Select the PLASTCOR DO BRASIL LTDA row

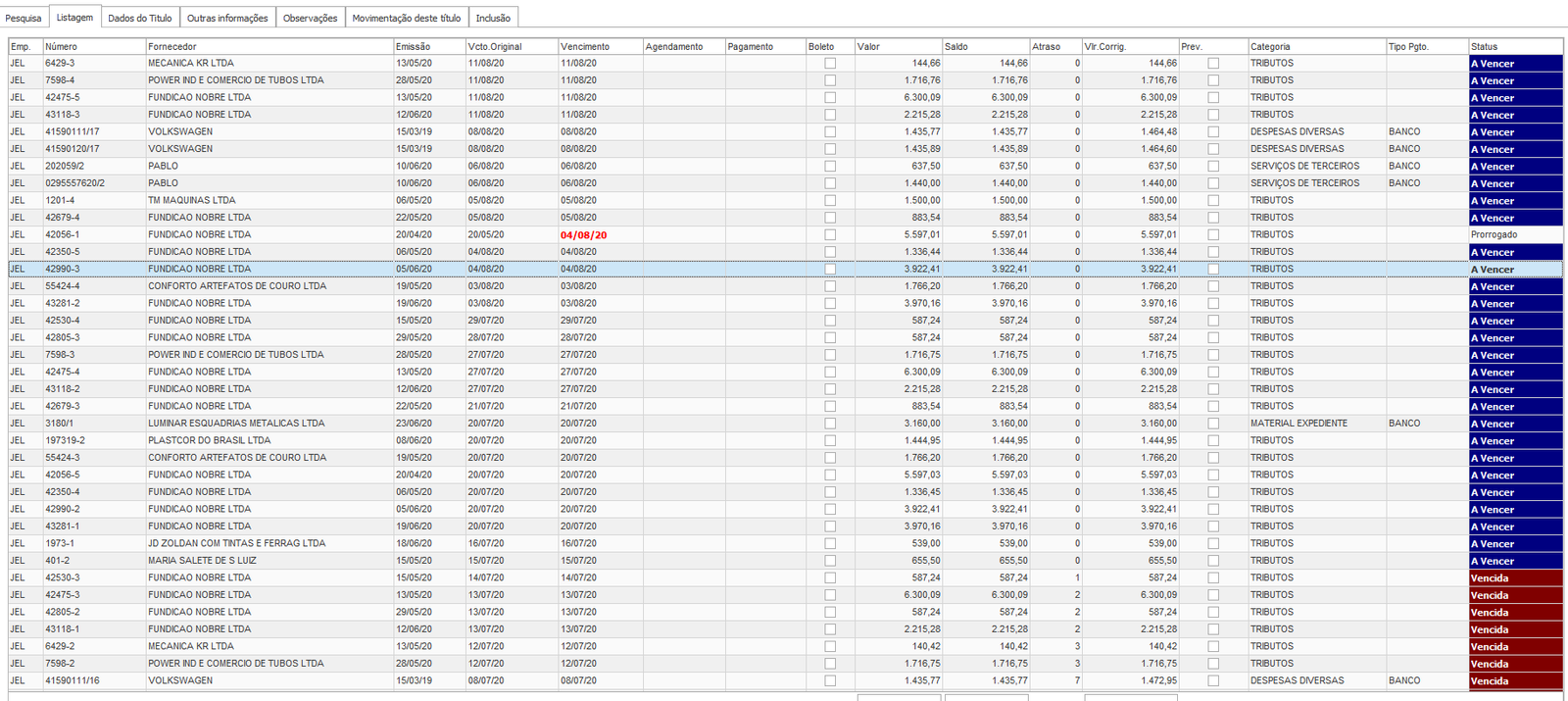210,441
